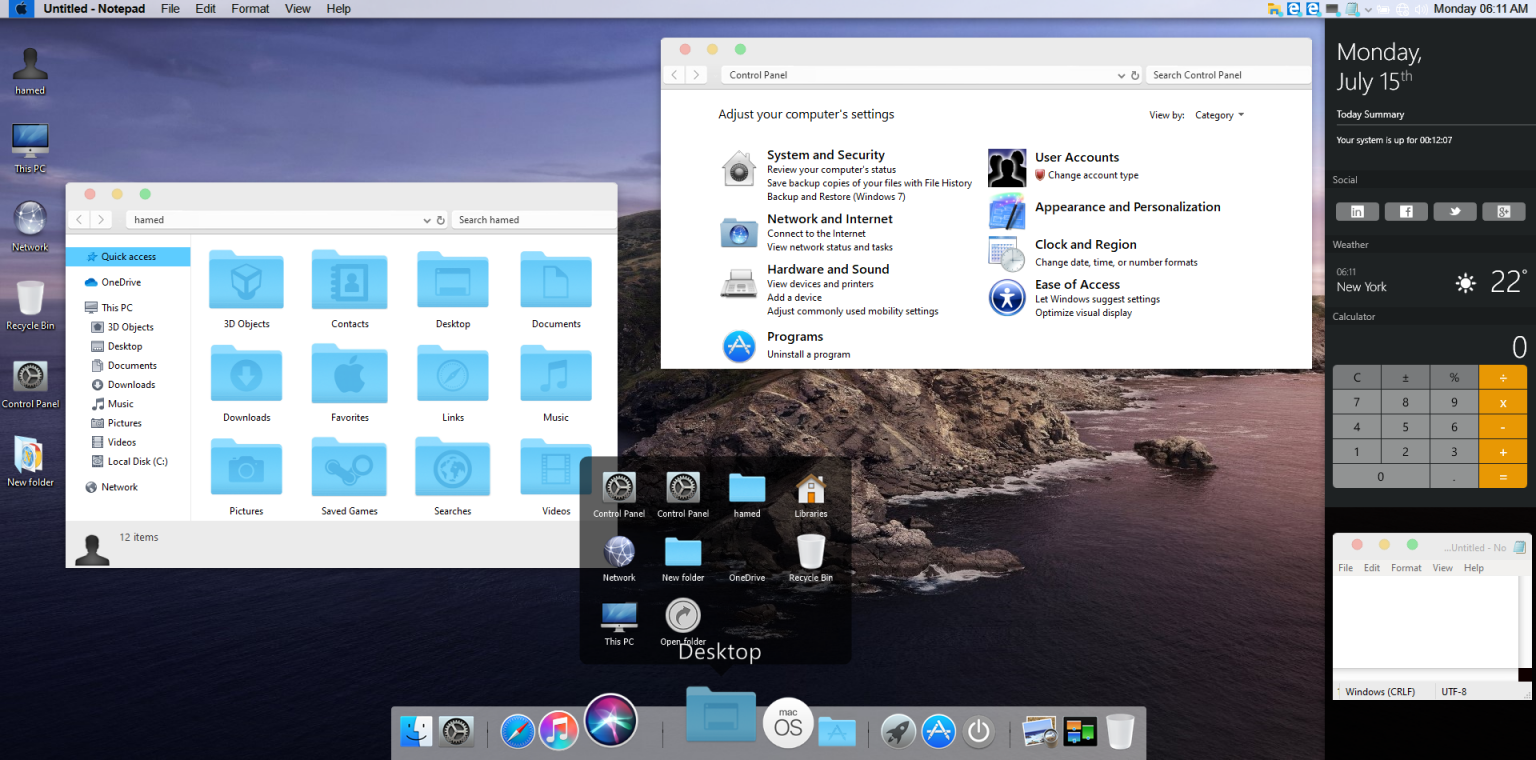Screen dimensions: 1536x760
Task: Click the Change account type link
Action: [x=1093, y=175]
